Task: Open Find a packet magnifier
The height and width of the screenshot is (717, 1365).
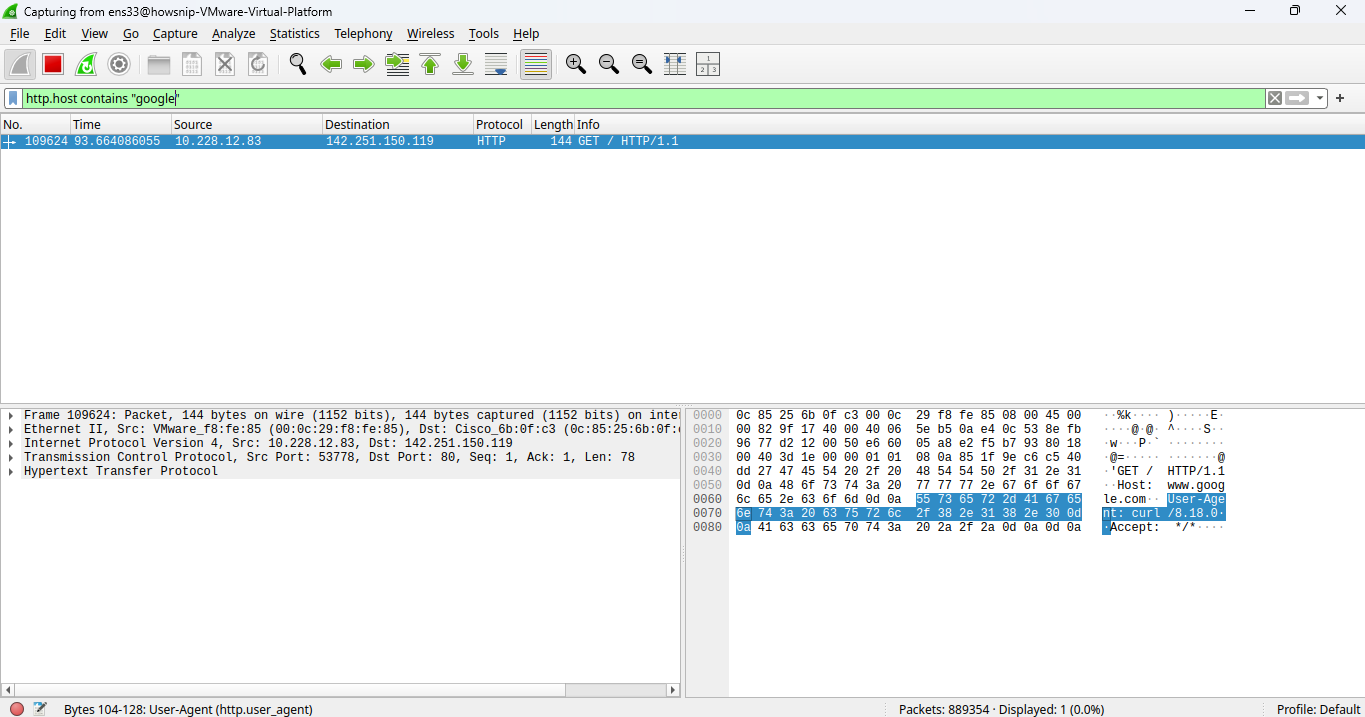Action: click(x=298, y=65)
